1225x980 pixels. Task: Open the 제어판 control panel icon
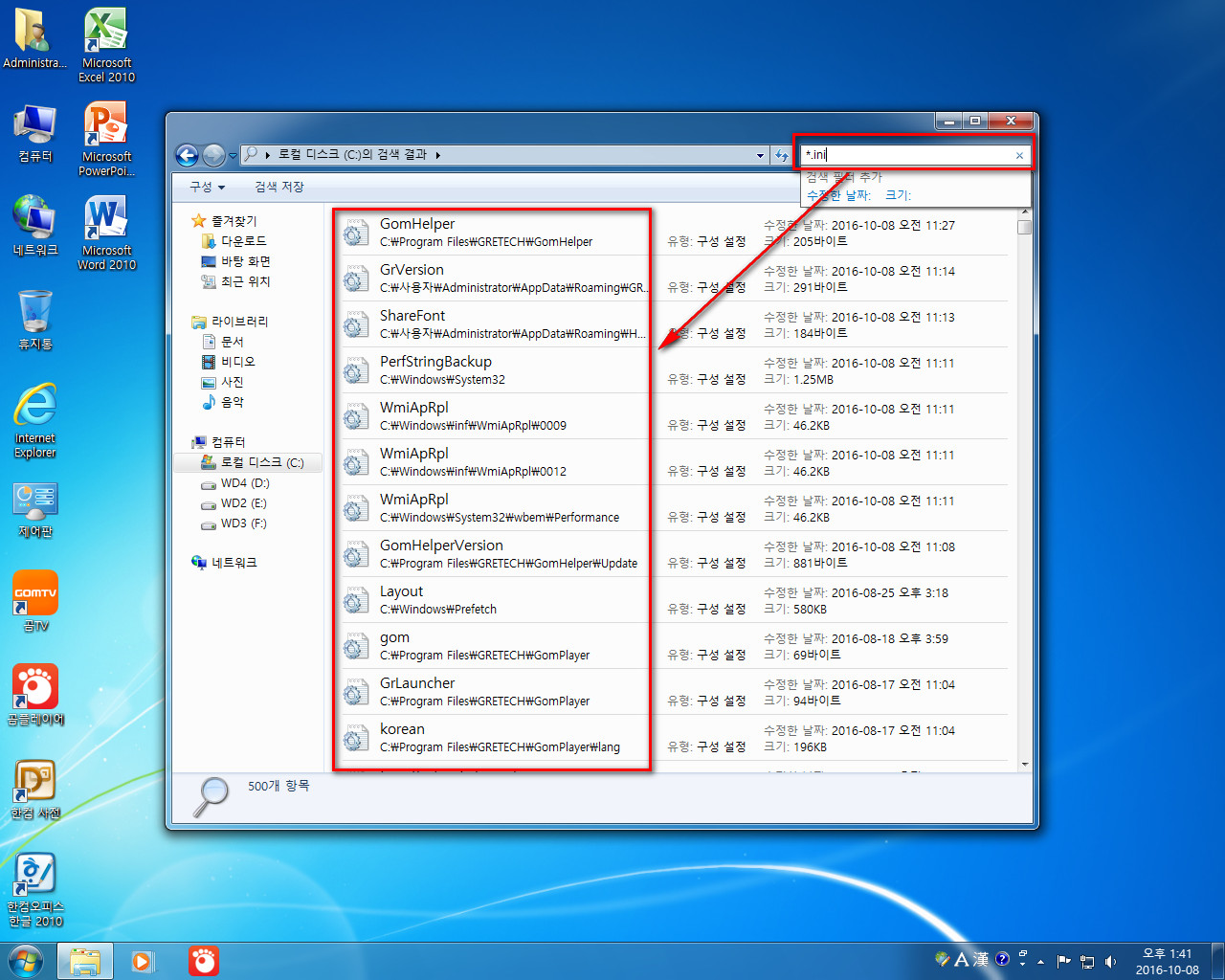35,508
